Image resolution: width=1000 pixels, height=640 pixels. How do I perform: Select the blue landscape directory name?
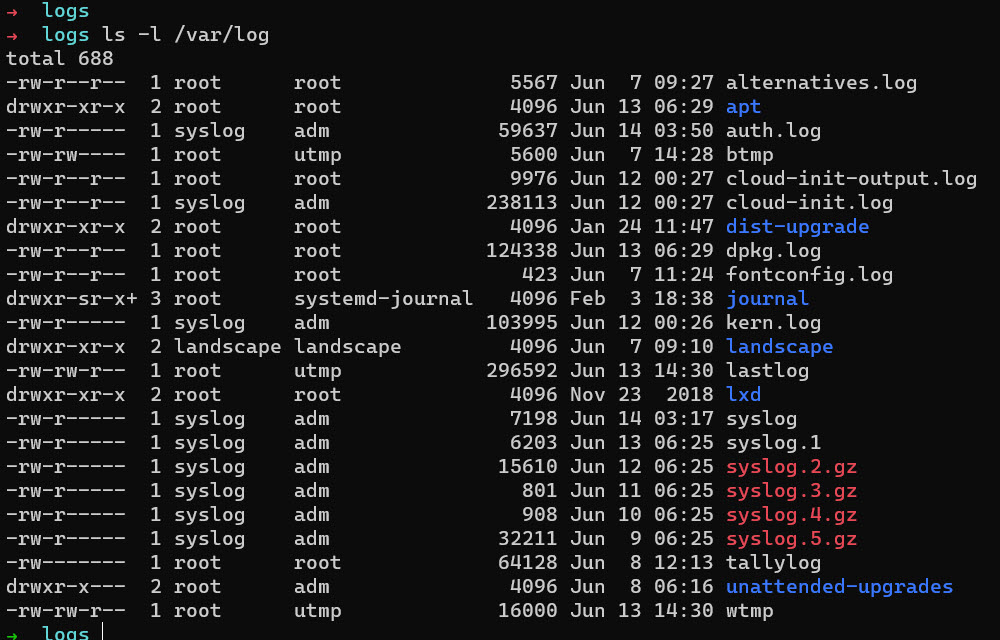pyautogui.click(x=779, y=347)
